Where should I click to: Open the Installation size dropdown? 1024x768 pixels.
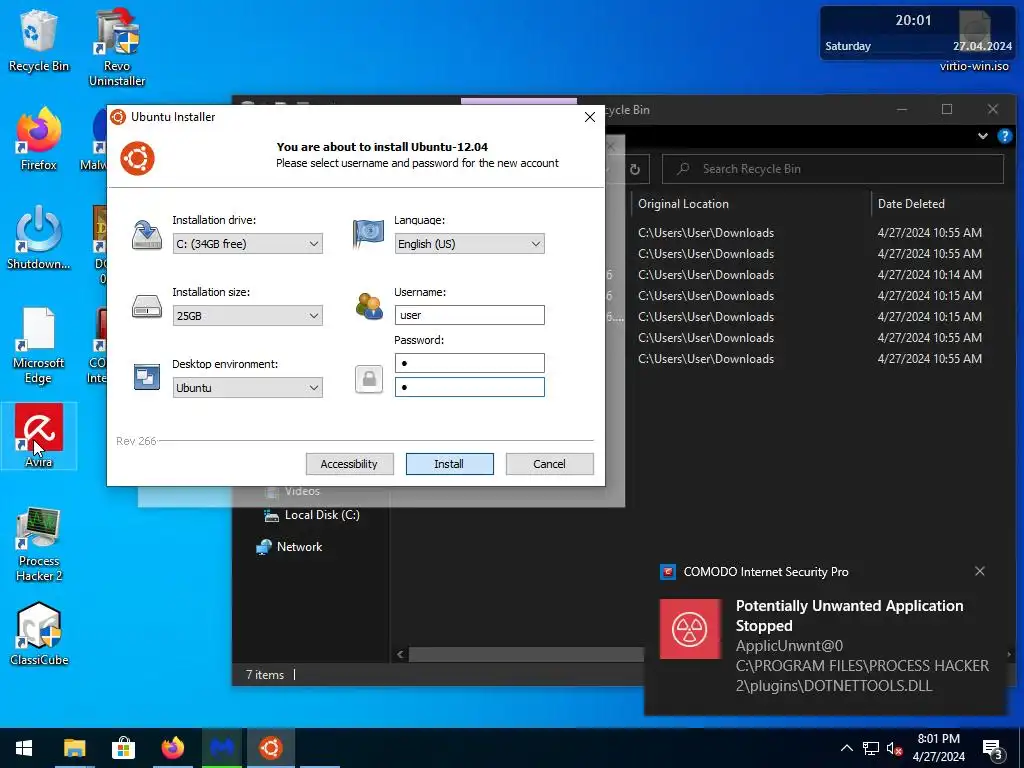(248, 315)
